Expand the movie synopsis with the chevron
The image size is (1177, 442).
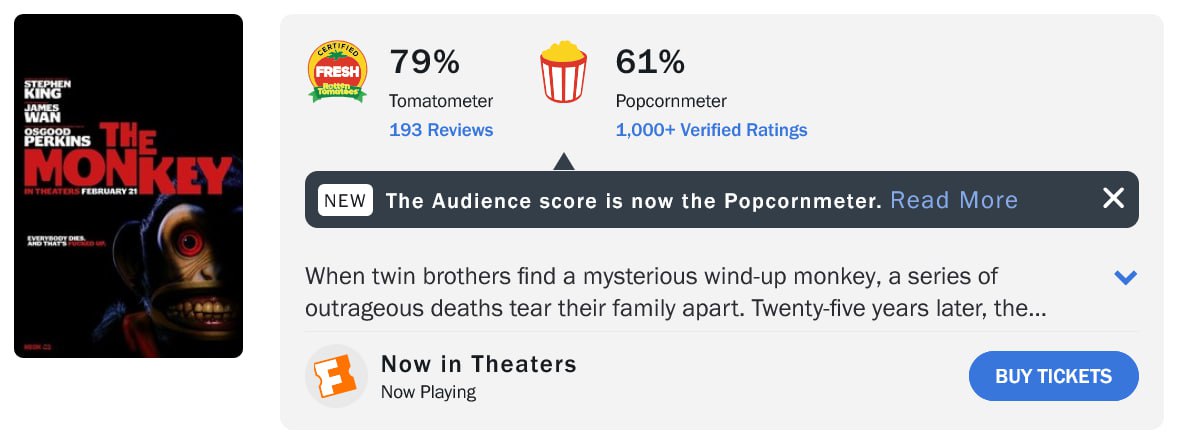1125,278
